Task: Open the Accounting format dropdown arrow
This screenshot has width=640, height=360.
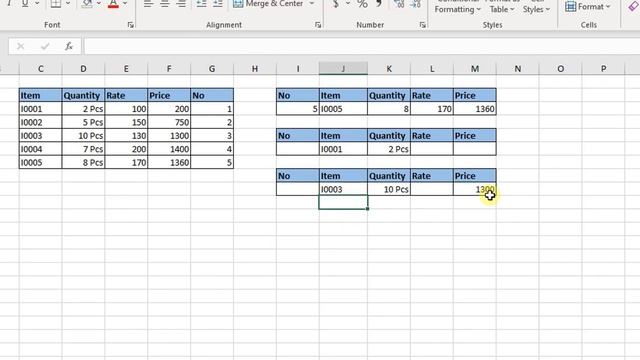Action: [x=348, y=4]
